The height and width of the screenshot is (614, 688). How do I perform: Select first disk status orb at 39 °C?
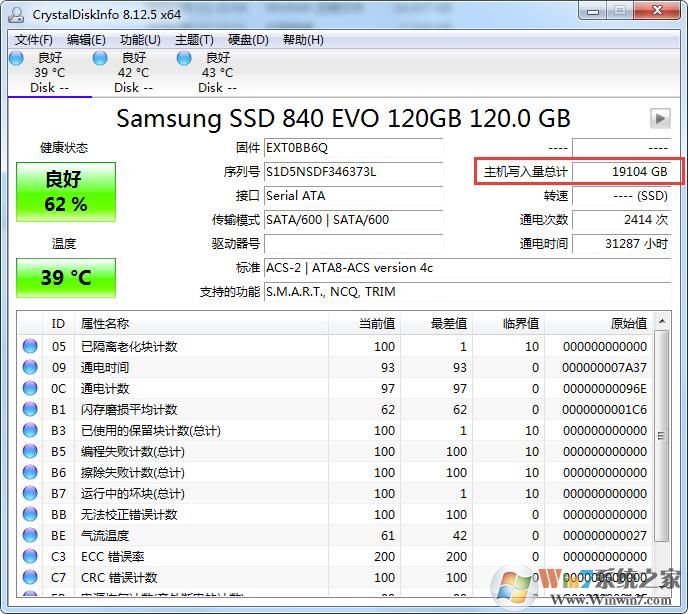click(16, 58)
